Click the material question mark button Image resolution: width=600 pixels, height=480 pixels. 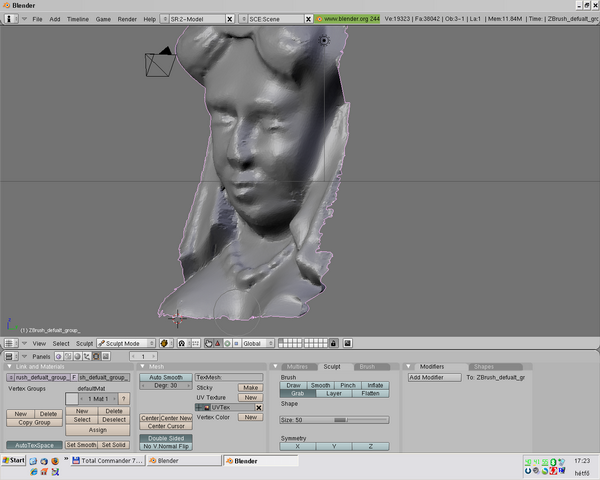point(124,398)
